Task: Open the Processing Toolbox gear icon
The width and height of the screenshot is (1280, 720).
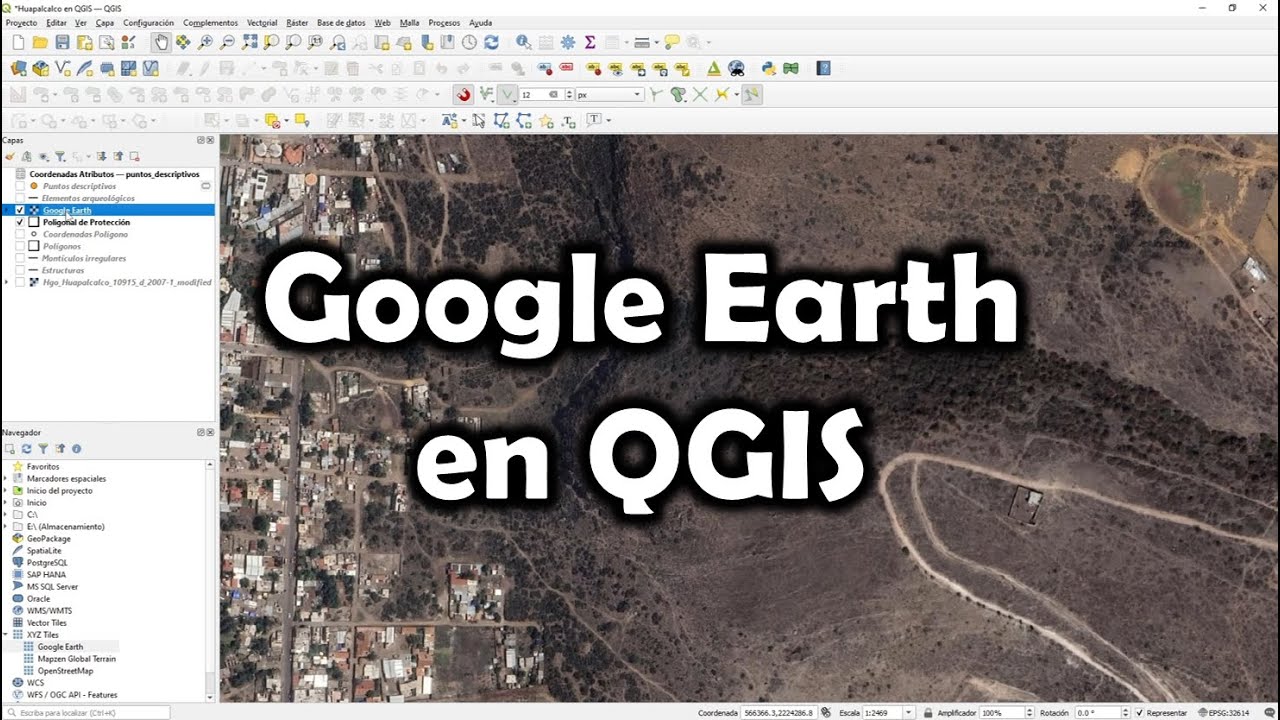Action: pos(568,42)
